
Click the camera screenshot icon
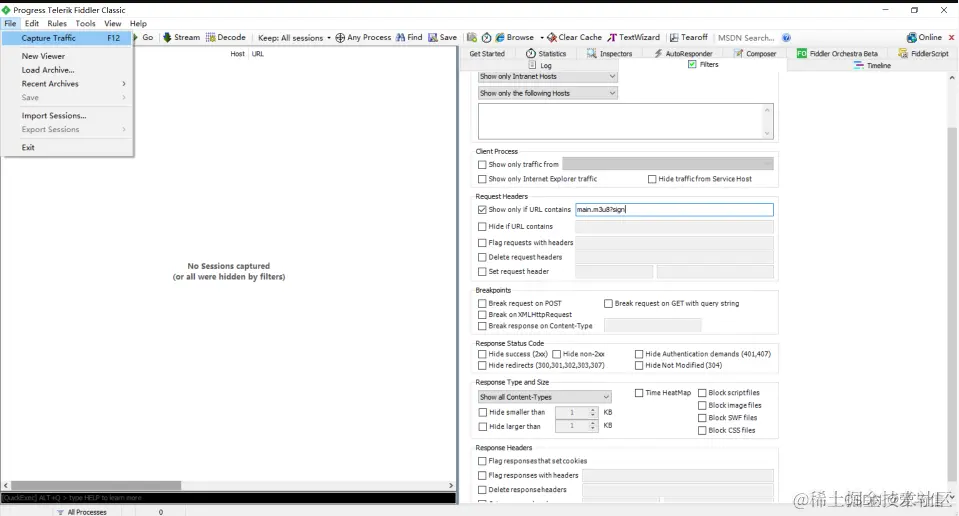pyautogui.click(x=472, y=37)
